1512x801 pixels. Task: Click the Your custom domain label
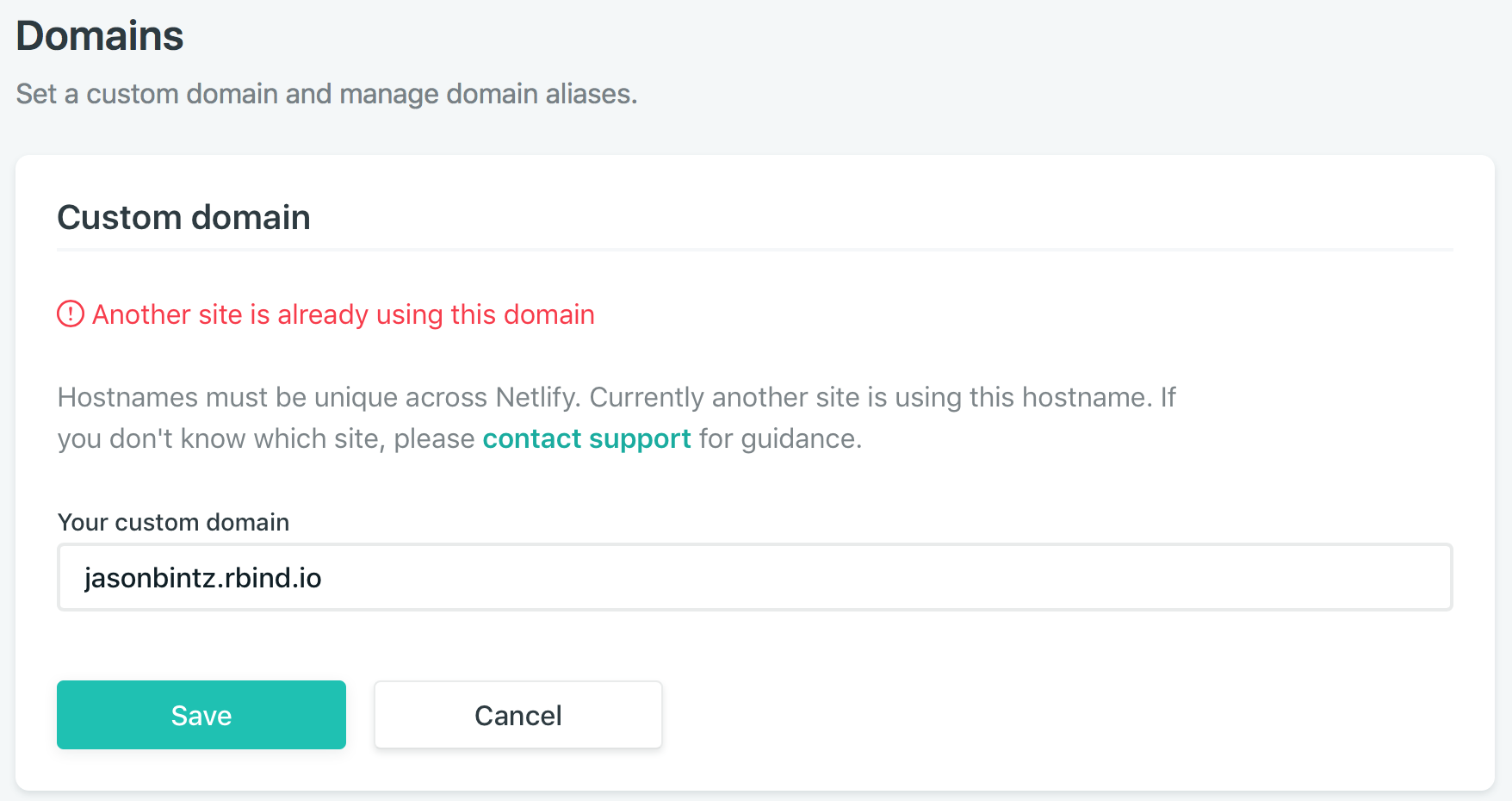[x=173, y=522]
